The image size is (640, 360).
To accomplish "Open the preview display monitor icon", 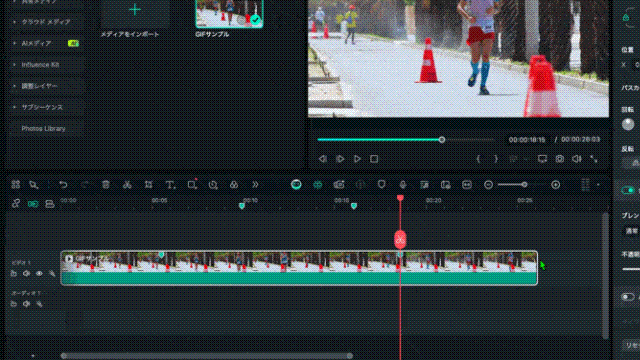I will [542, 159].
